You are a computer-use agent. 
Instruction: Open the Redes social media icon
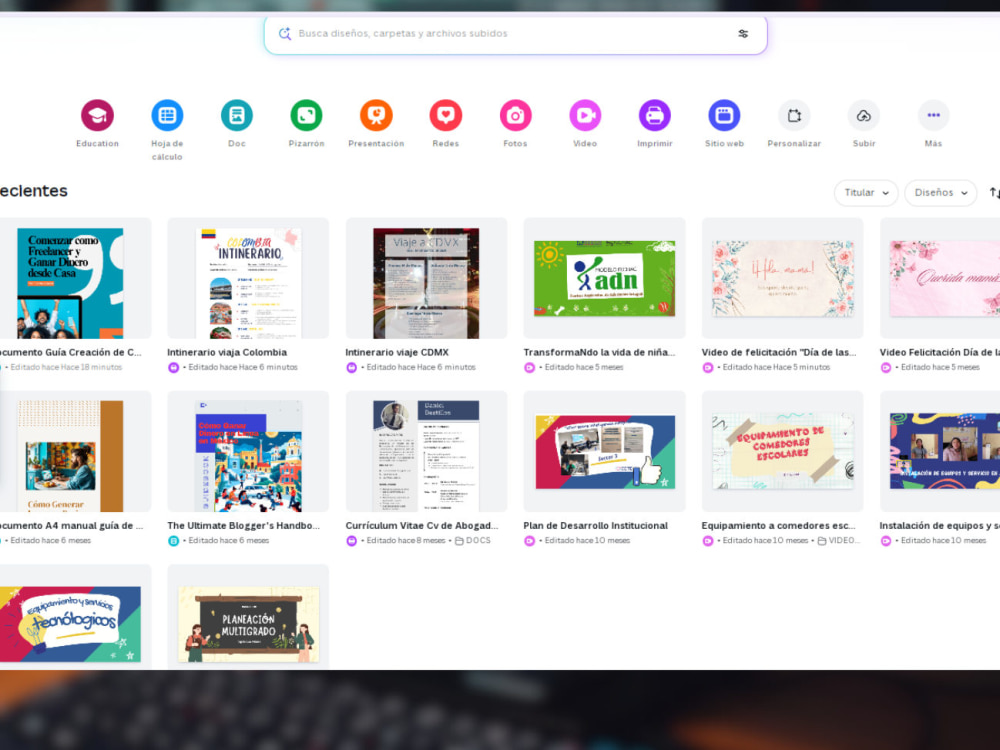(445, 115)
